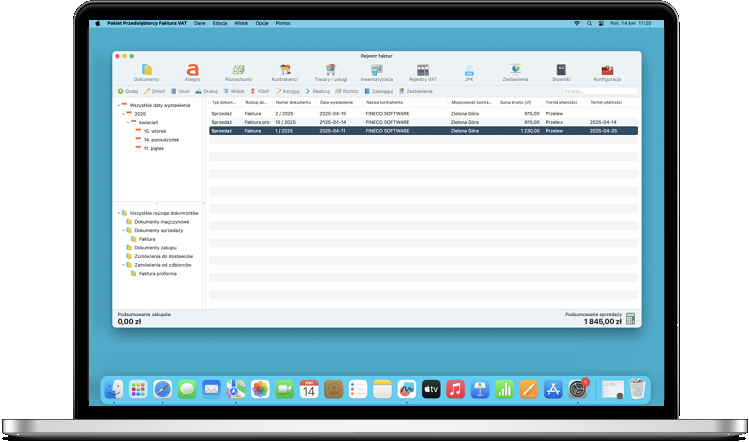Screen dimensions: 749x442
Task: Open the Słowniki module
Action: 561,73
